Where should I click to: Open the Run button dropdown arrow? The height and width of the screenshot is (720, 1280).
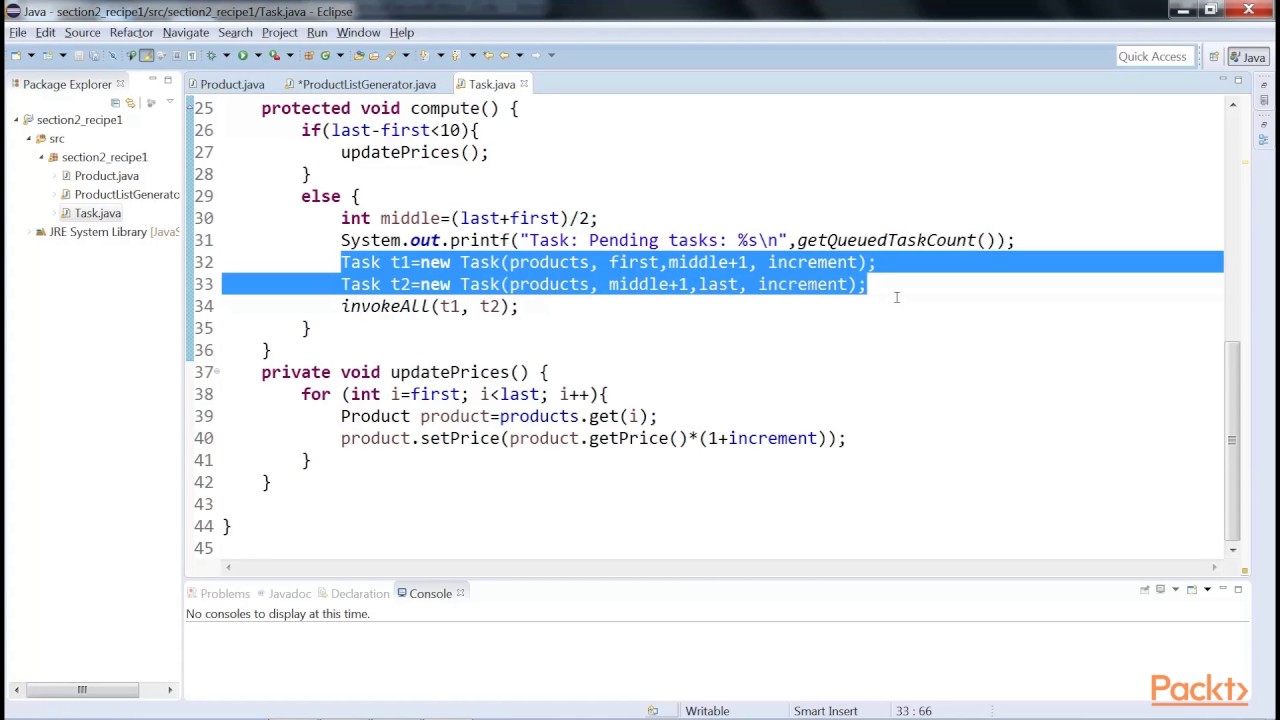coord(258,55)
